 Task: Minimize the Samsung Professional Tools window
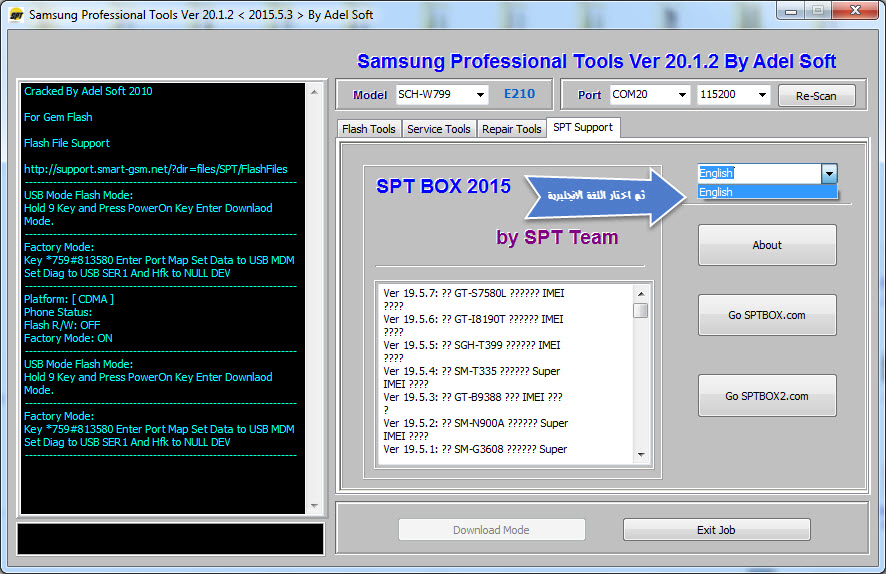tap(791, 11)
